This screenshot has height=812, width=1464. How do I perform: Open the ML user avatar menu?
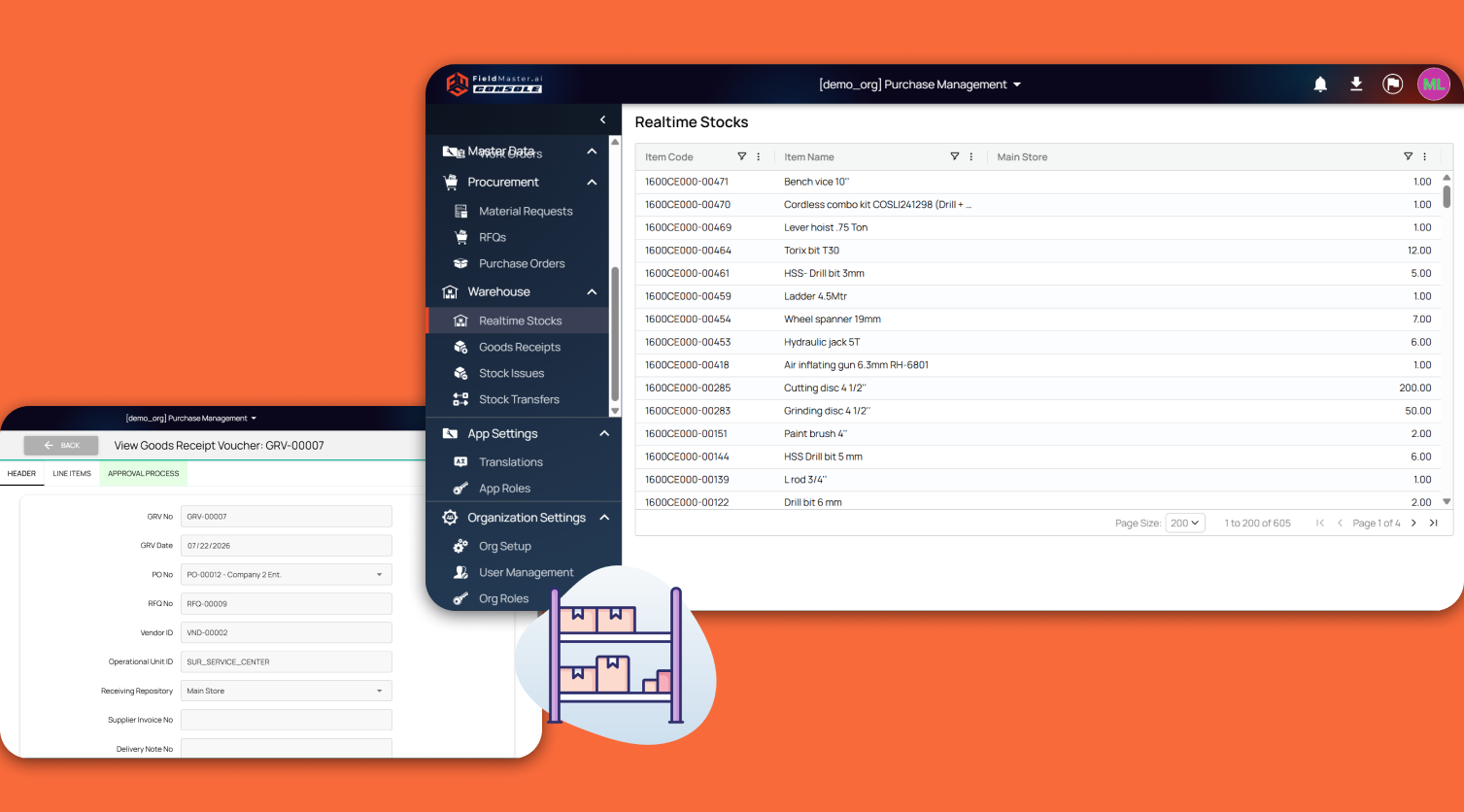pyautogui.click(x=1434, y=85)
